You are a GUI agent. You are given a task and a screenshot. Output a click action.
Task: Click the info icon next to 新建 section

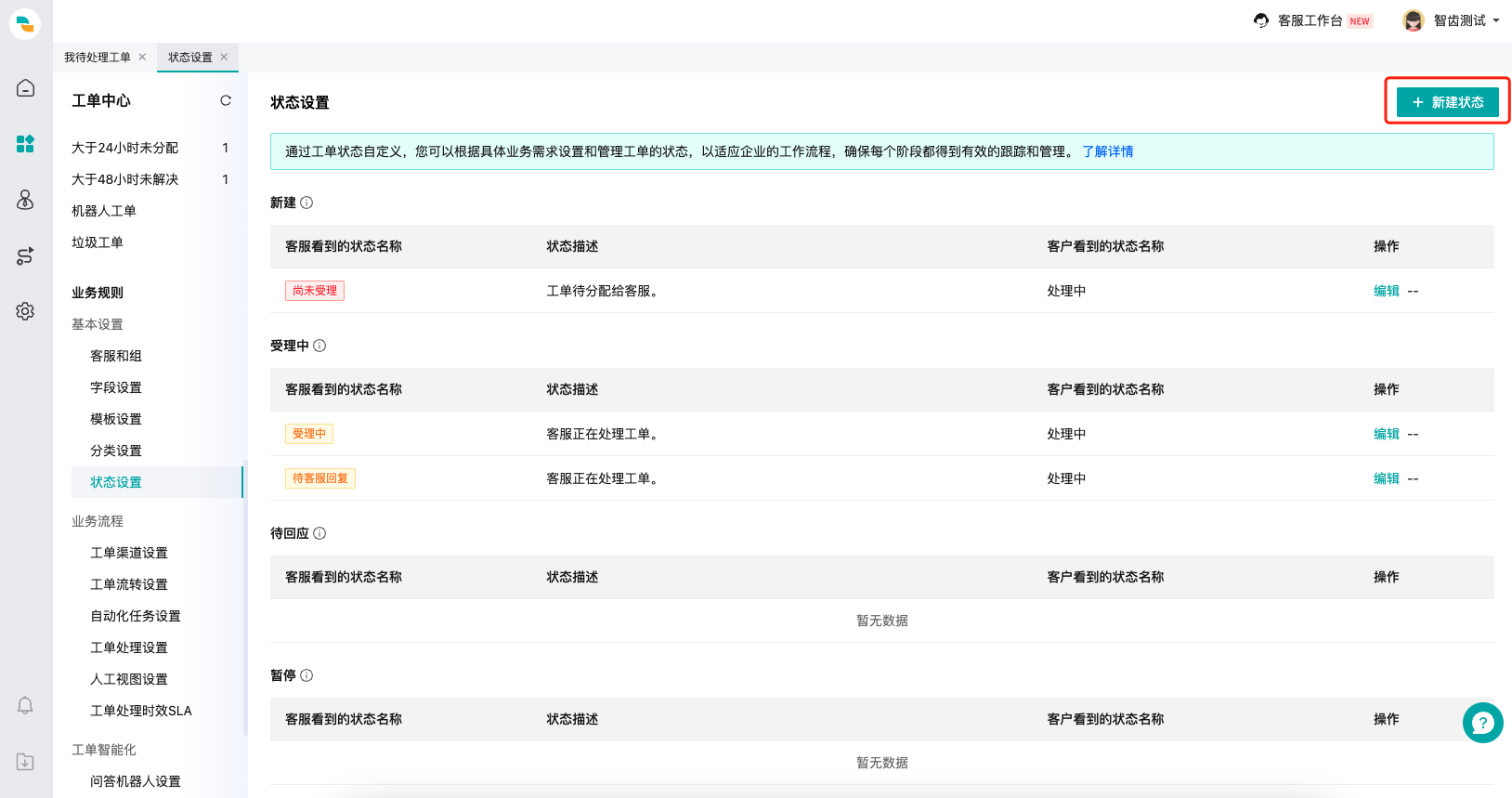point(306,203)
